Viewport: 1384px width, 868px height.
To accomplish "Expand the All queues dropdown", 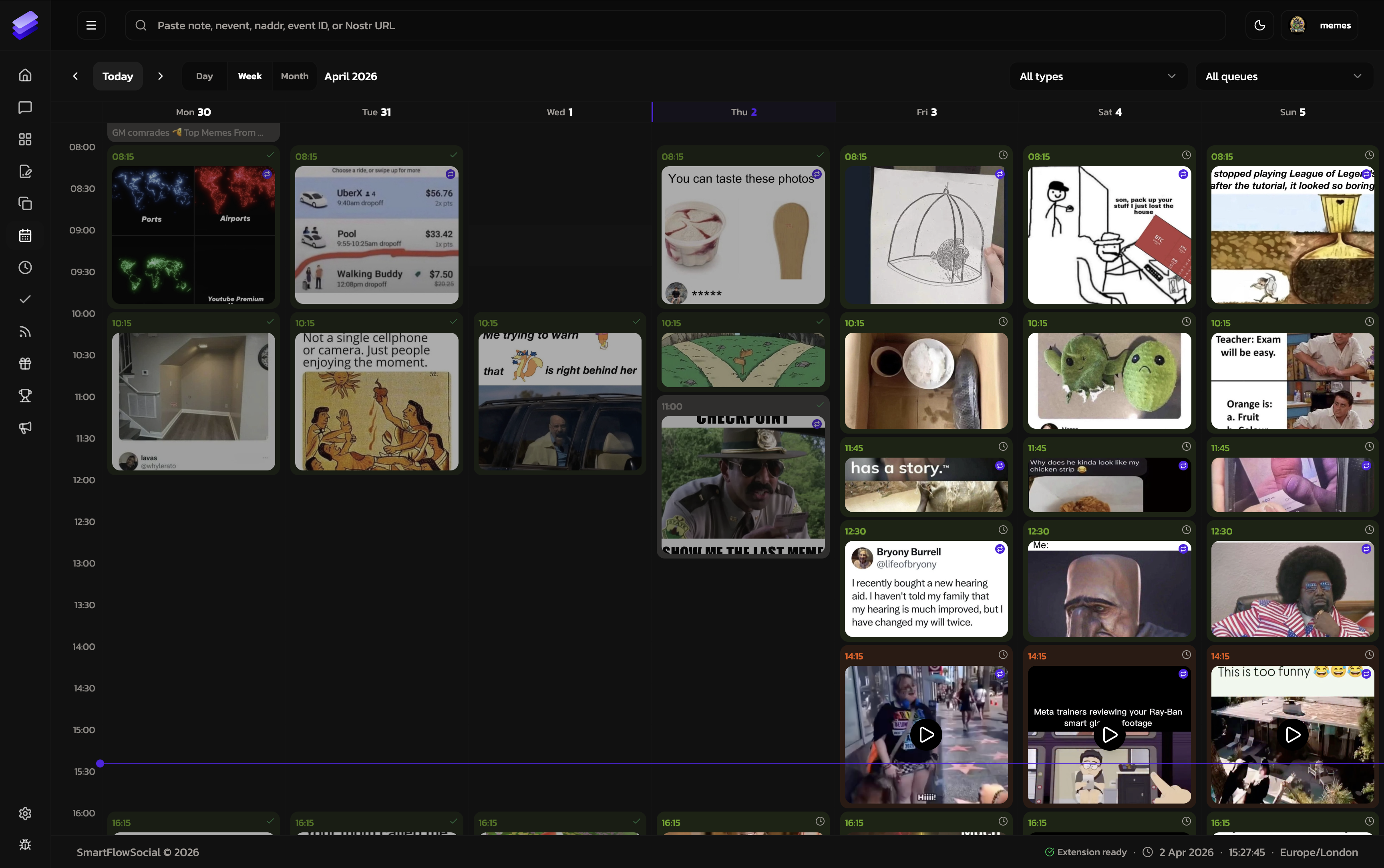I will click(1283, 76).
